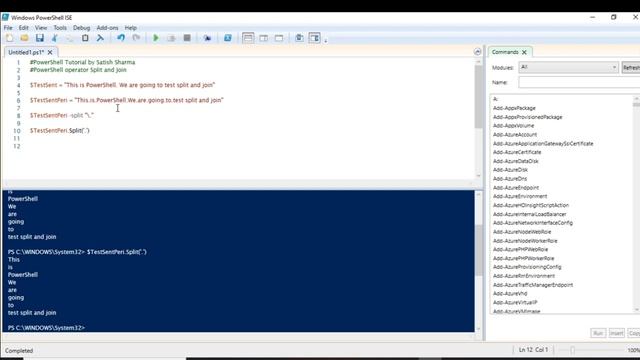Click the Run command button

(x=598, y=333)
